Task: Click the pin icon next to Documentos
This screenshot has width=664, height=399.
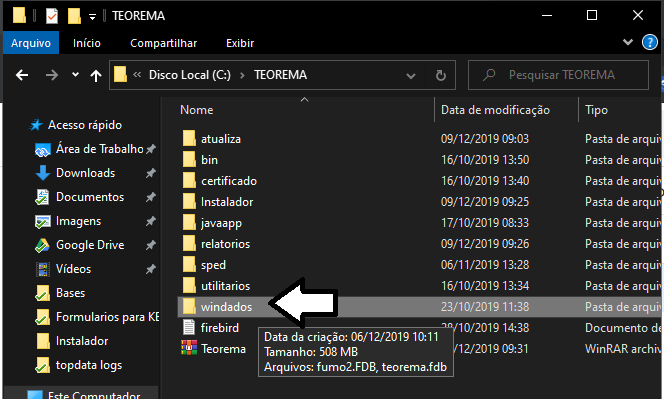Action: tap(151, 197)
